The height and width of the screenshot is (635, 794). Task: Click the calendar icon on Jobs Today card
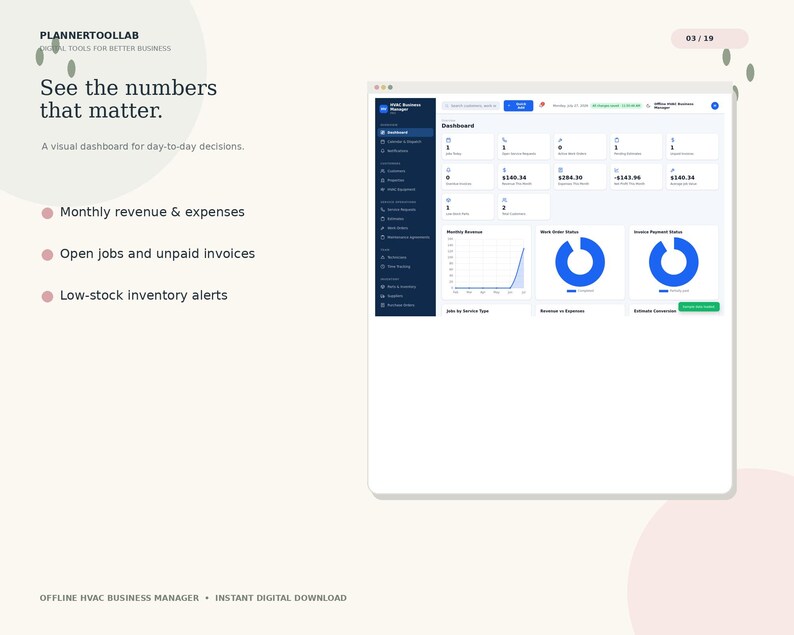448,140
